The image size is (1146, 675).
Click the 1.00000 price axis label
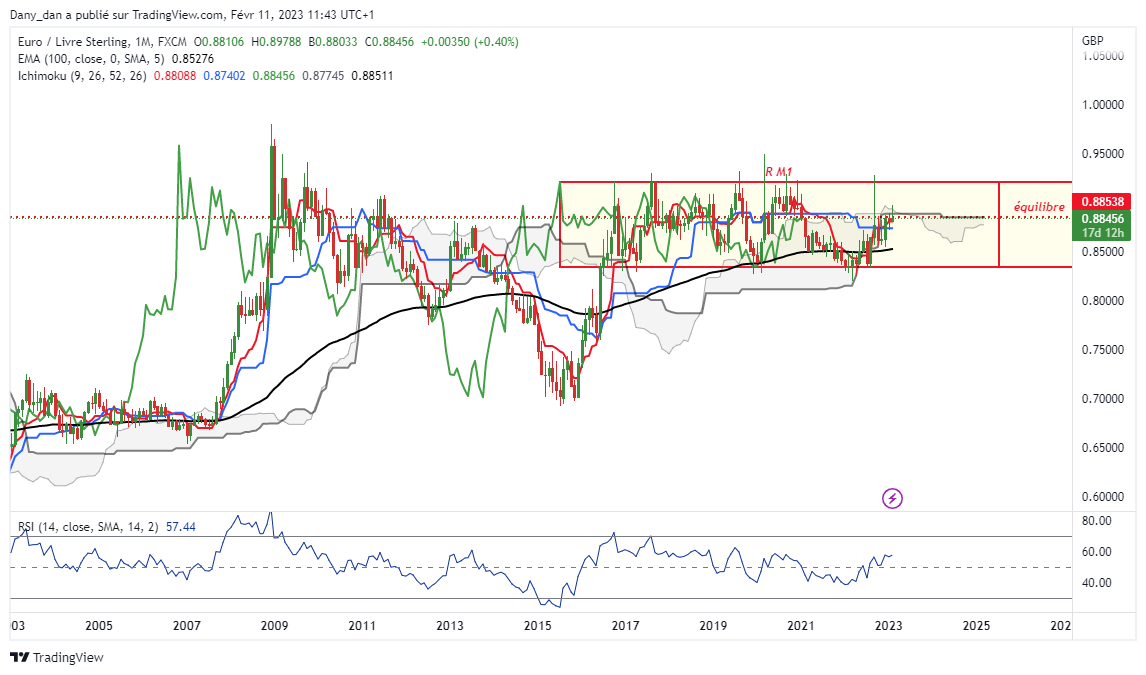click(x=1102, y=105)
